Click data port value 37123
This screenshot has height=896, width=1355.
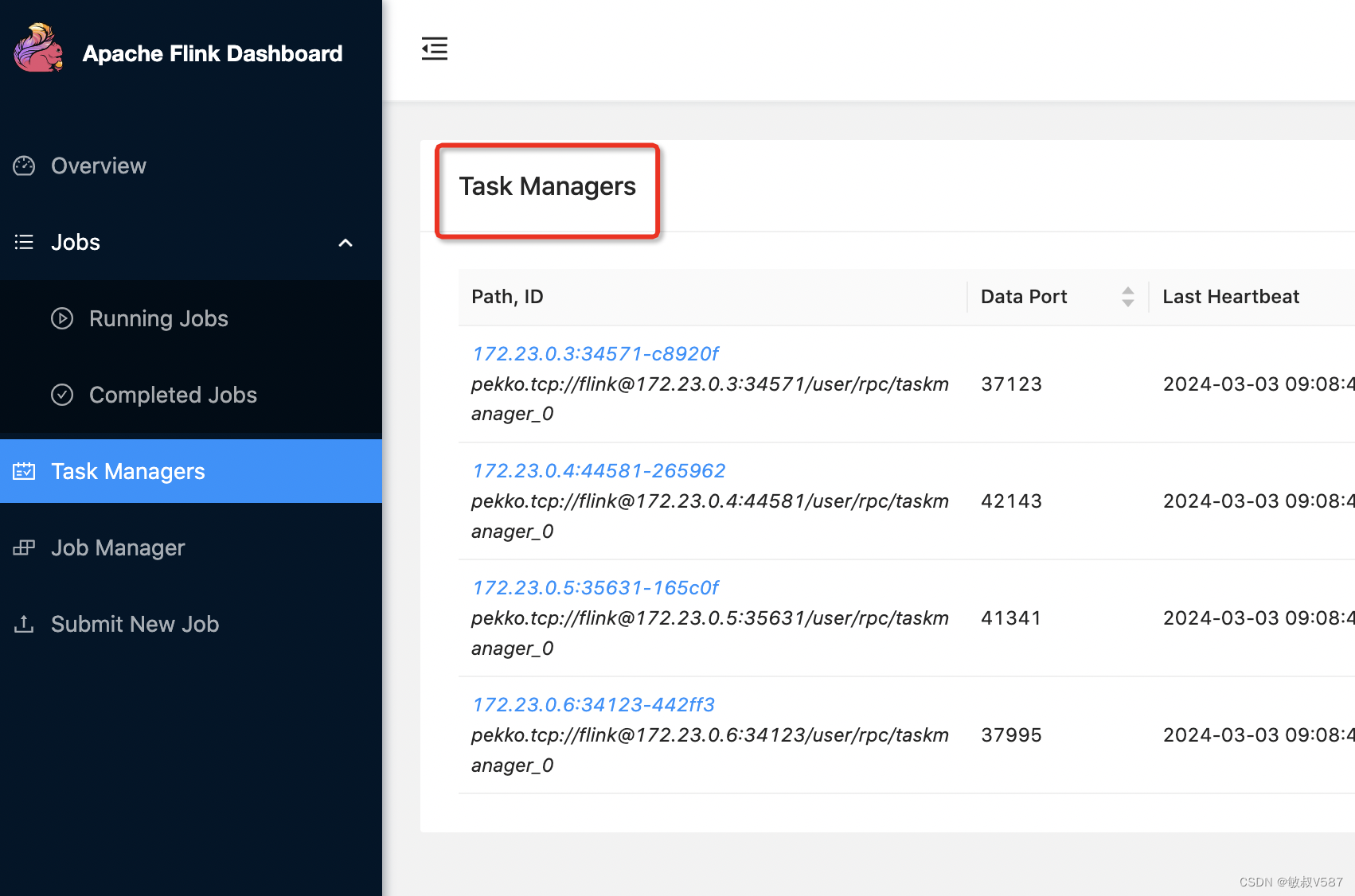pyautogui.click(x=1011, y=384)
